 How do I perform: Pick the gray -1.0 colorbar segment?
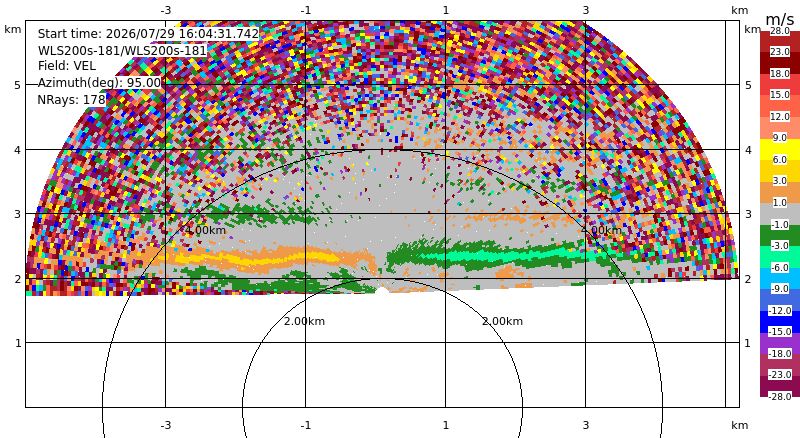(780, 214)
